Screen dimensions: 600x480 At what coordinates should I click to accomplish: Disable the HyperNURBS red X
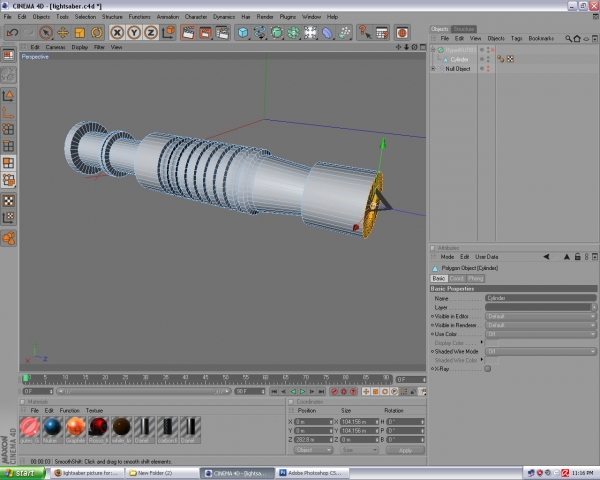[x=493, y=50]
